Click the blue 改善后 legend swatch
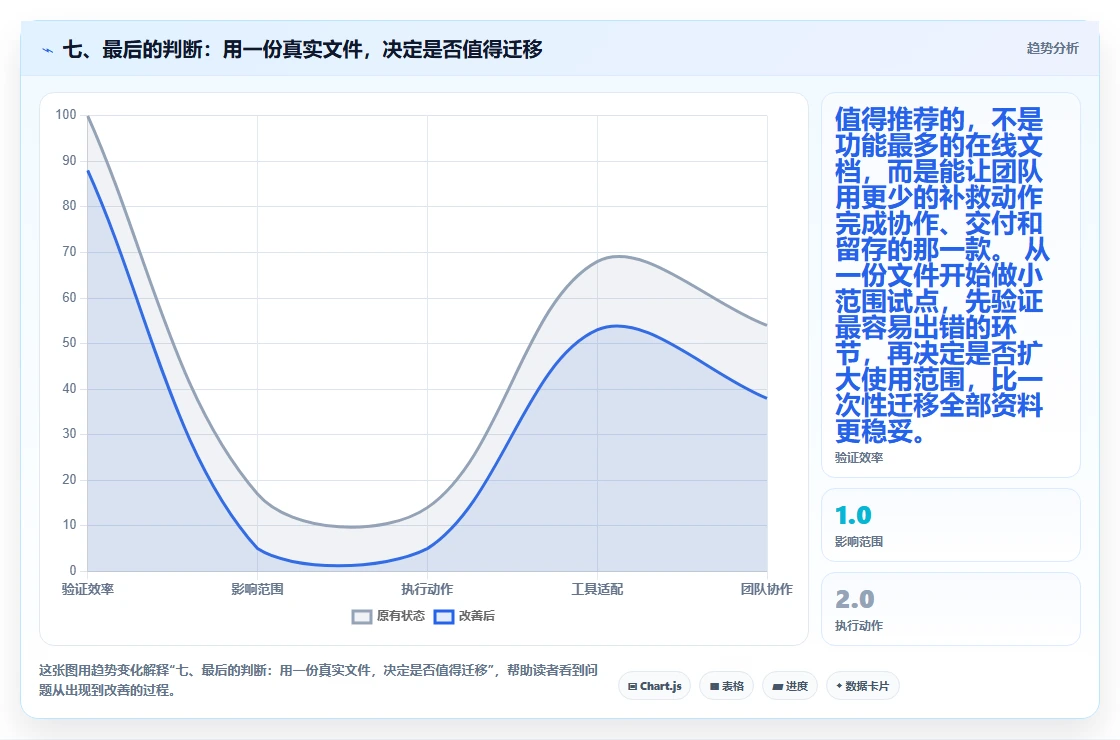The image size is (1120, 740). pos(444,616)
